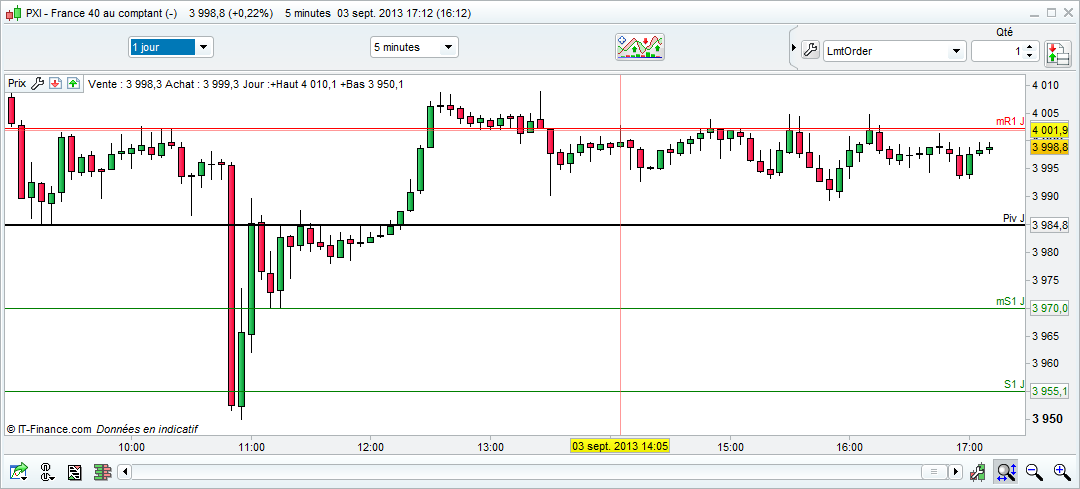Screen dimensions: 1080x489
Task: Click the 'Piv J' pivot line label
Action: (x=1014, y=218)
